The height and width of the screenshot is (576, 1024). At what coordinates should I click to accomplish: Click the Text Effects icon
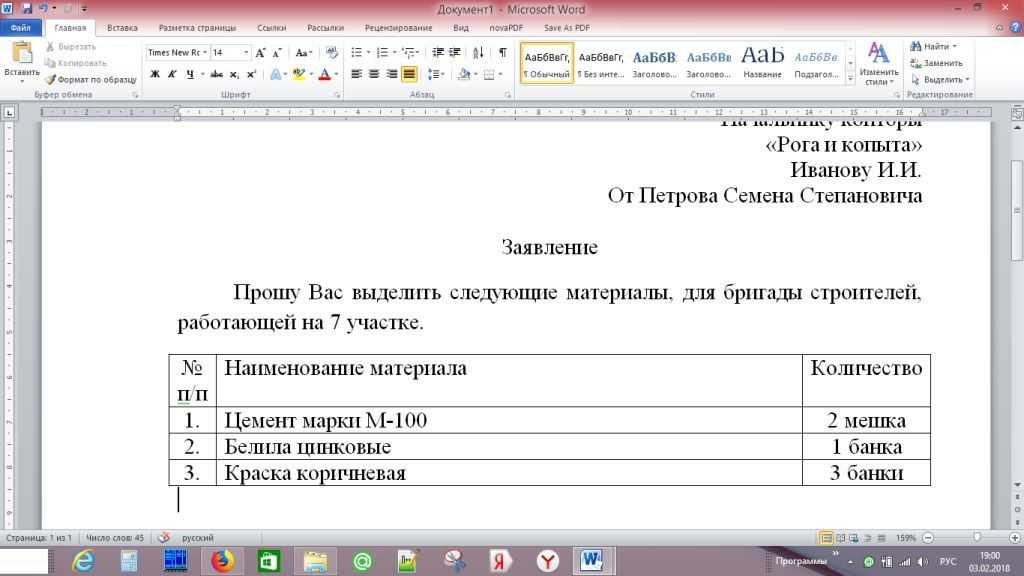(x=276, y=74)
